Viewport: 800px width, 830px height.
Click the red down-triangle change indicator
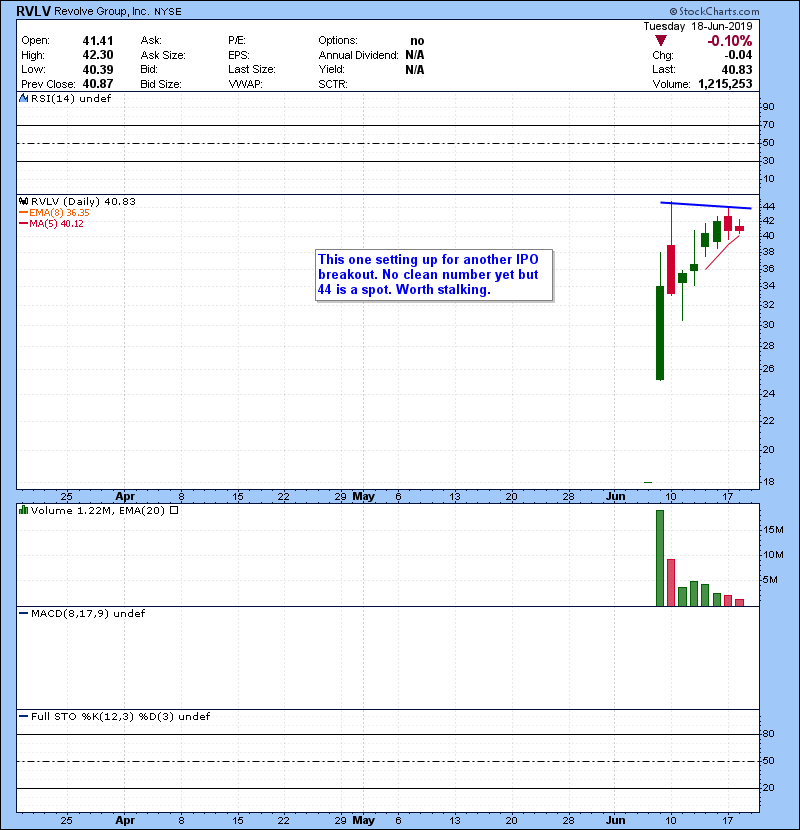point(660,41)
